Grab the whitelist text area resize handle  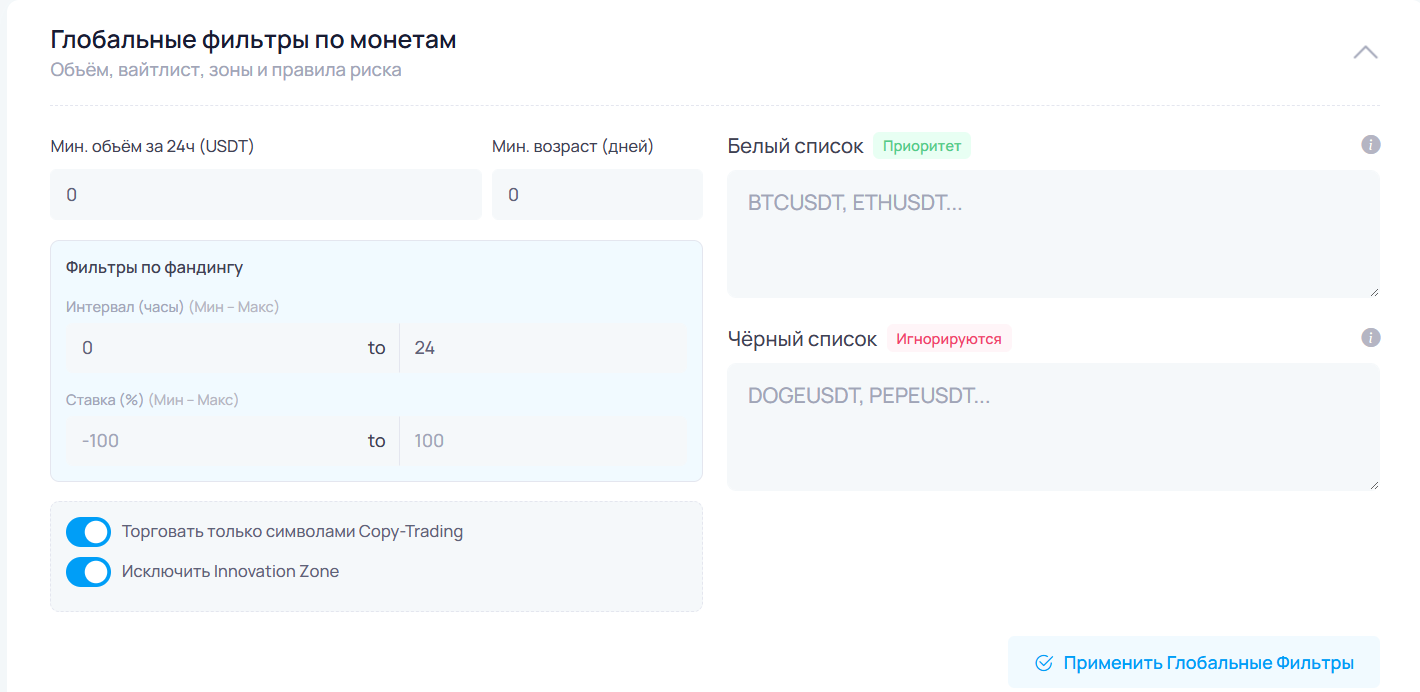point(1374,292)
